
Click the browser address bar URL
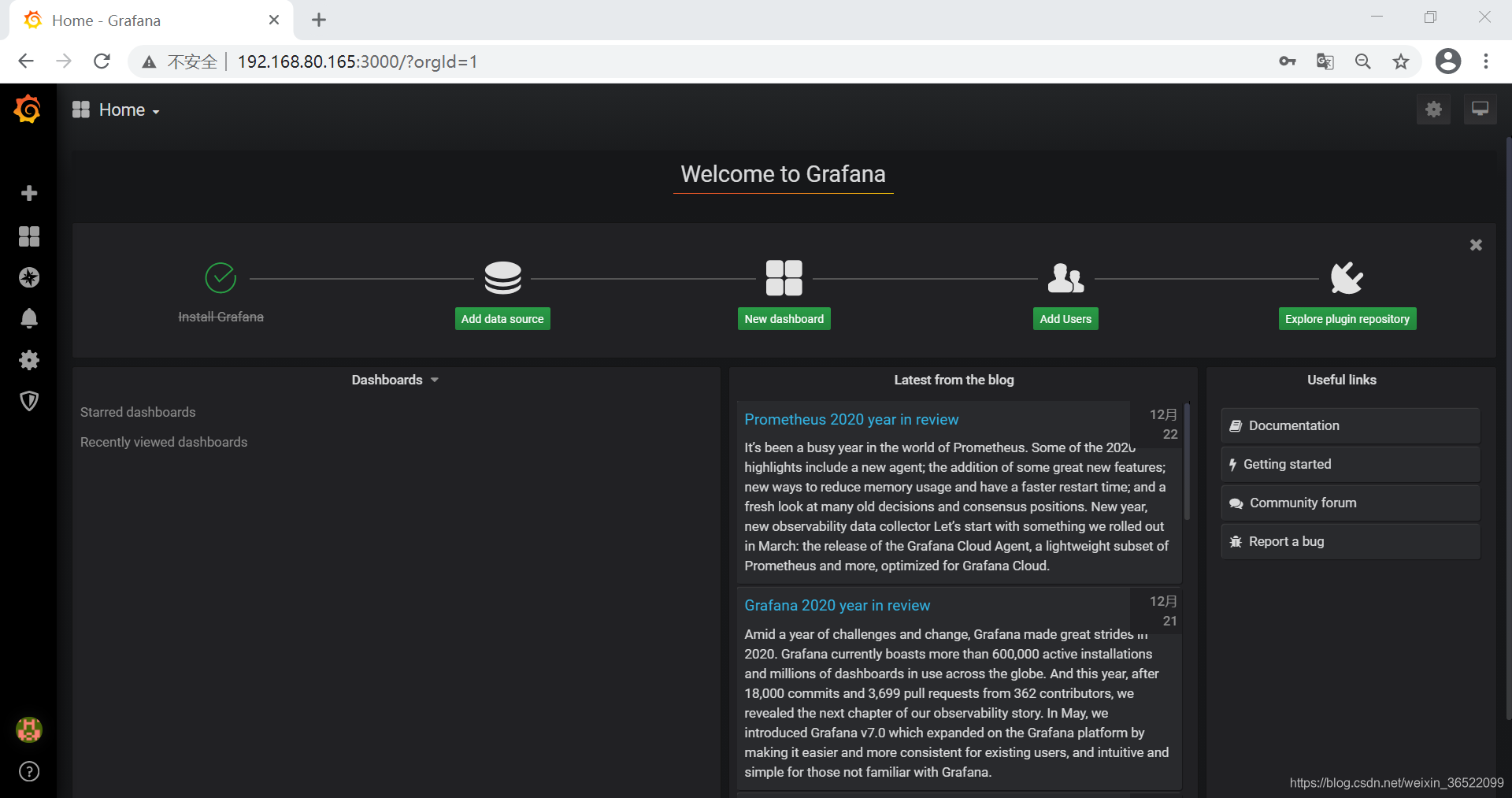(358, 61)
